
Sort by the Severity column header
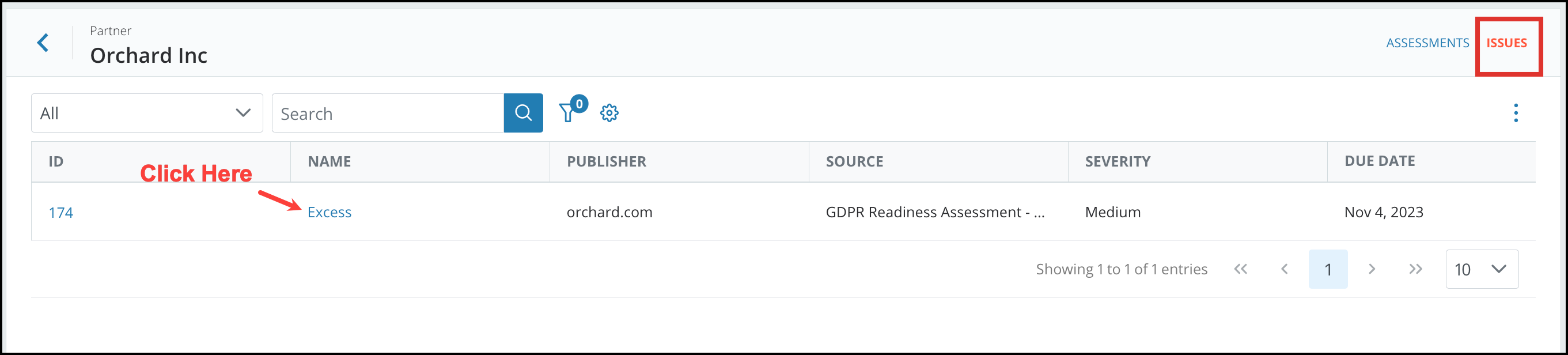coord(1118,161)
